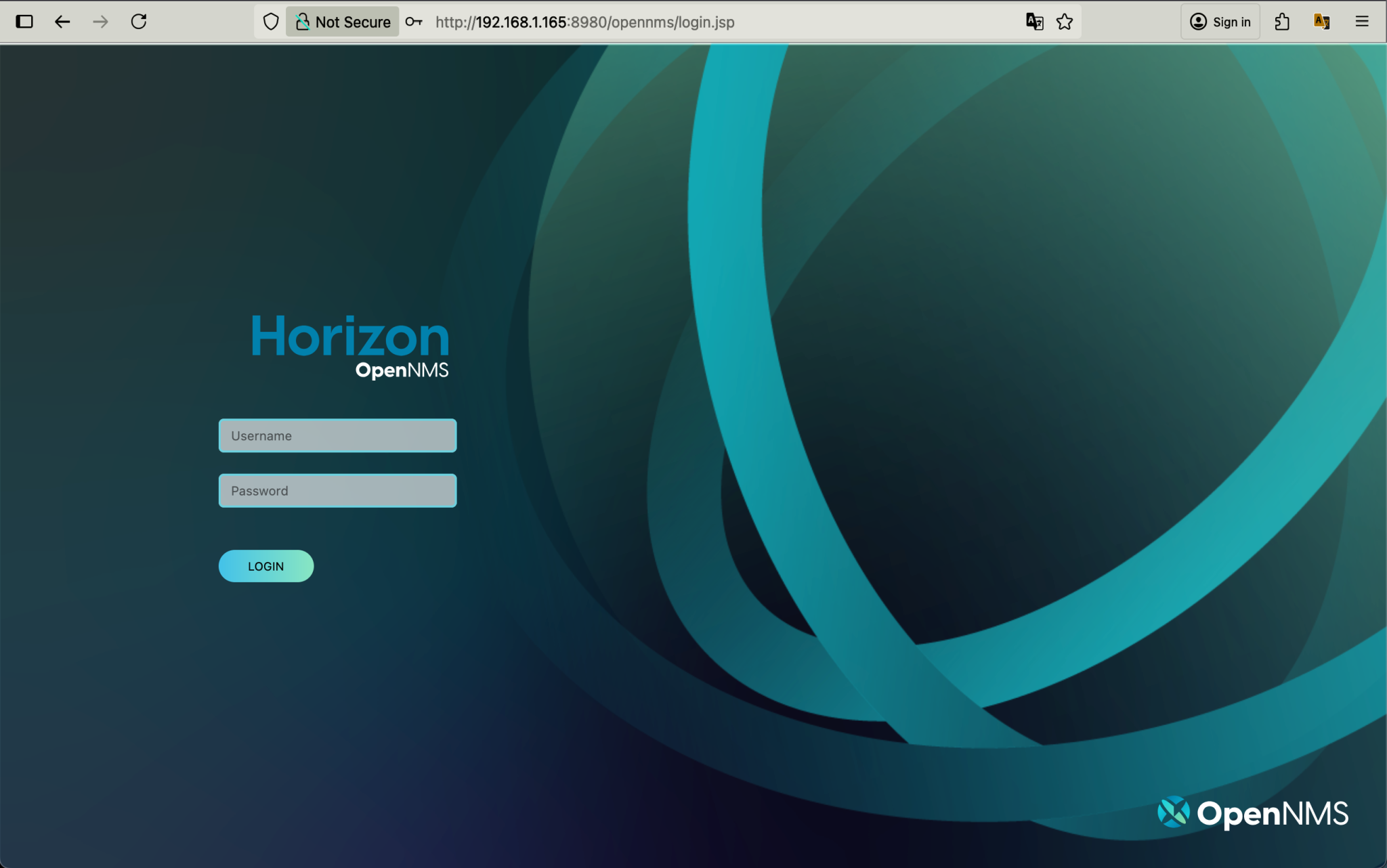The image size is (1387, 868).
Task: Click inside the Password input field
Action: (x=337, y=490)
